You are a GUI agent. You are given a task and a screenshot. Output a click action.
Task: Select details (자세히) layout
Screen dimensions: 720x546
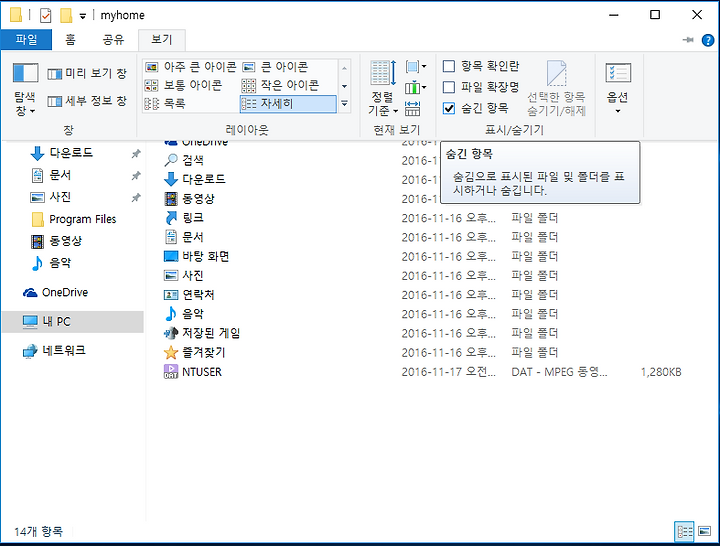coord(288,104)
